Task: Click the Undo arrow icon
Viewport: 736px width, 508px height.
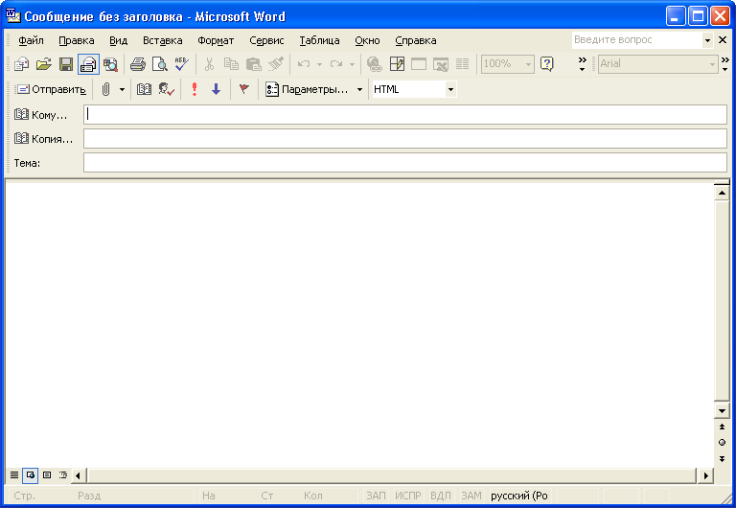Action: pyautogui.click(x=304, y=64)
